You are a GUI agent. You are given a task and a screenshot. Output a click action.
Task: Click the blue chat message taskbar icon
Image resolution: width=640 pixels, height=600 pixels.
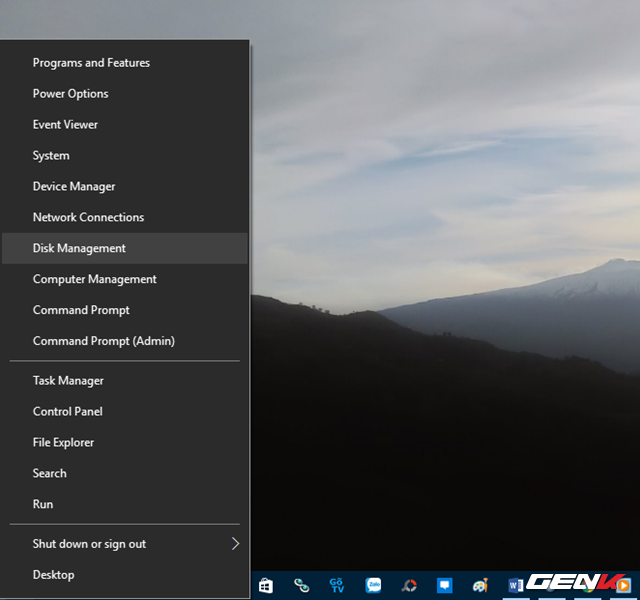[445, 585]
